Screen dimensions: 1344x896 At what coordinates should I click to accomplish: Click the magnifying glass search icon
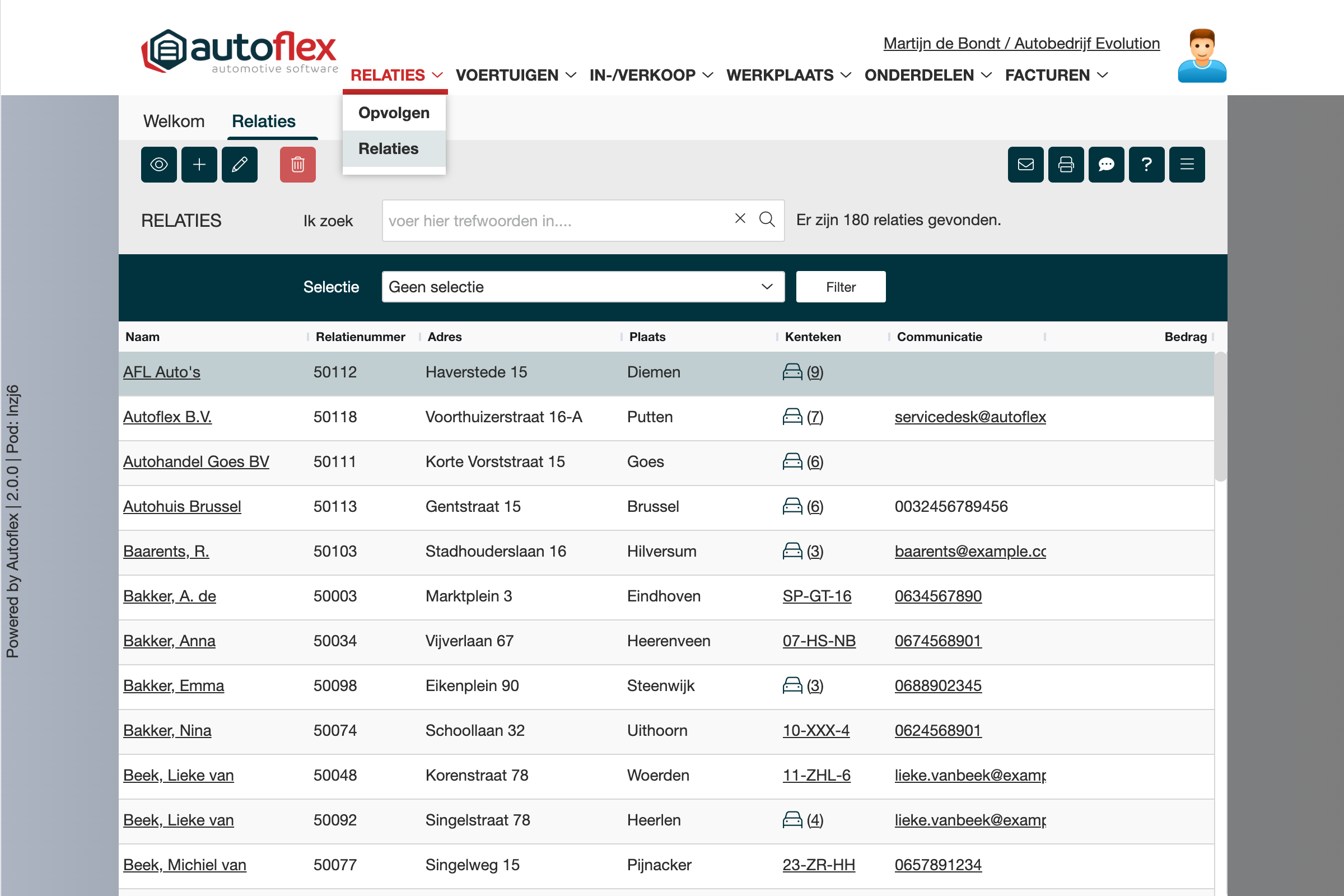click(767, 220)
